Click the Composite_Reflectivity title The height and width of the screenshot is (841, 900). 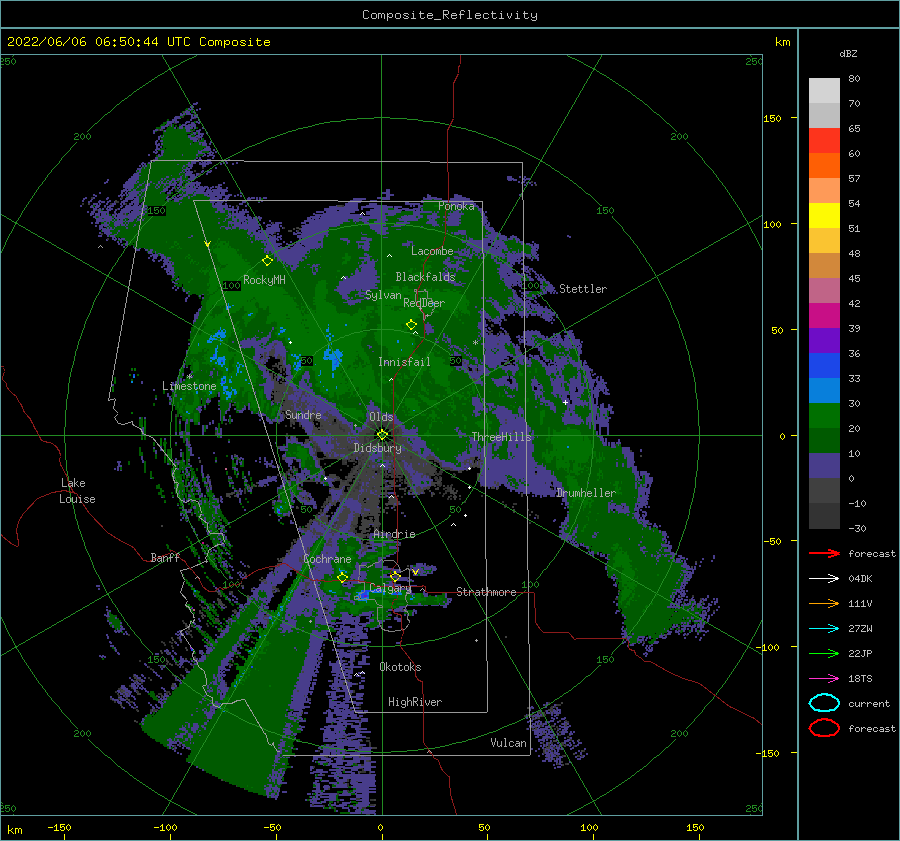(x=450, y=15)
